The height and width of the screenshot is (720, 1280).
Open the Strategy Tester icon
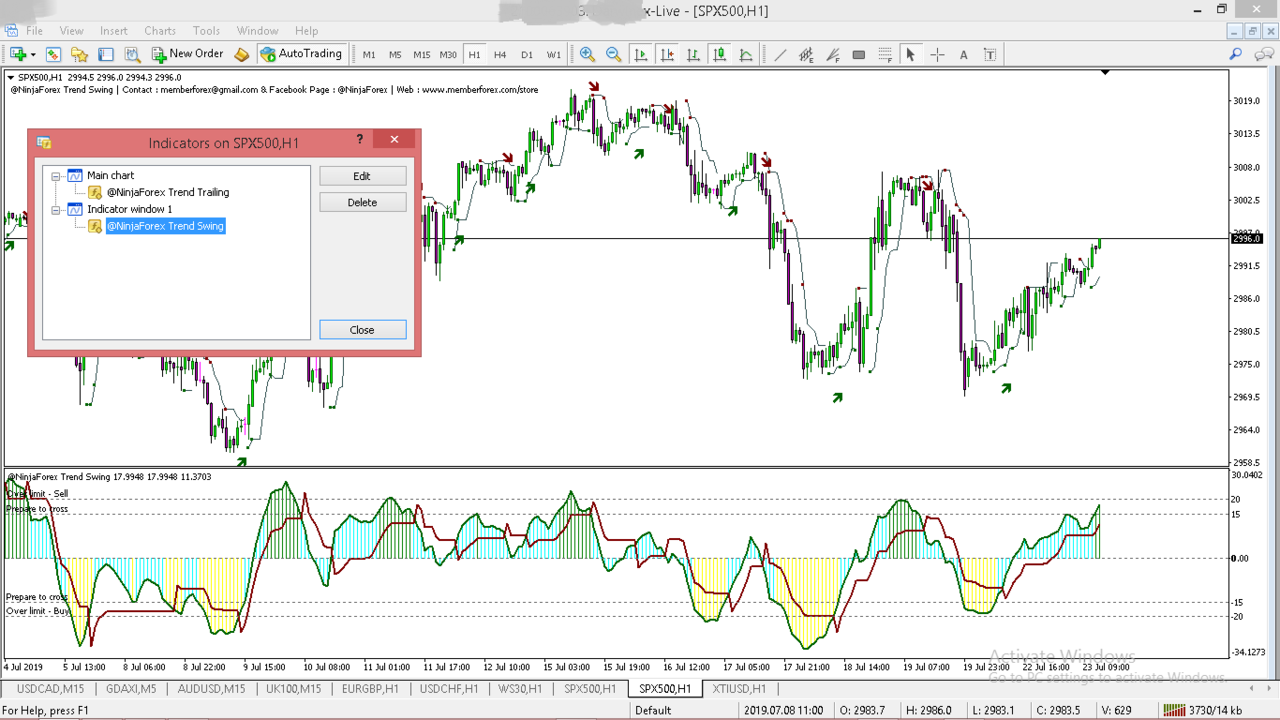pyautogui.click(x=132, y=54)
